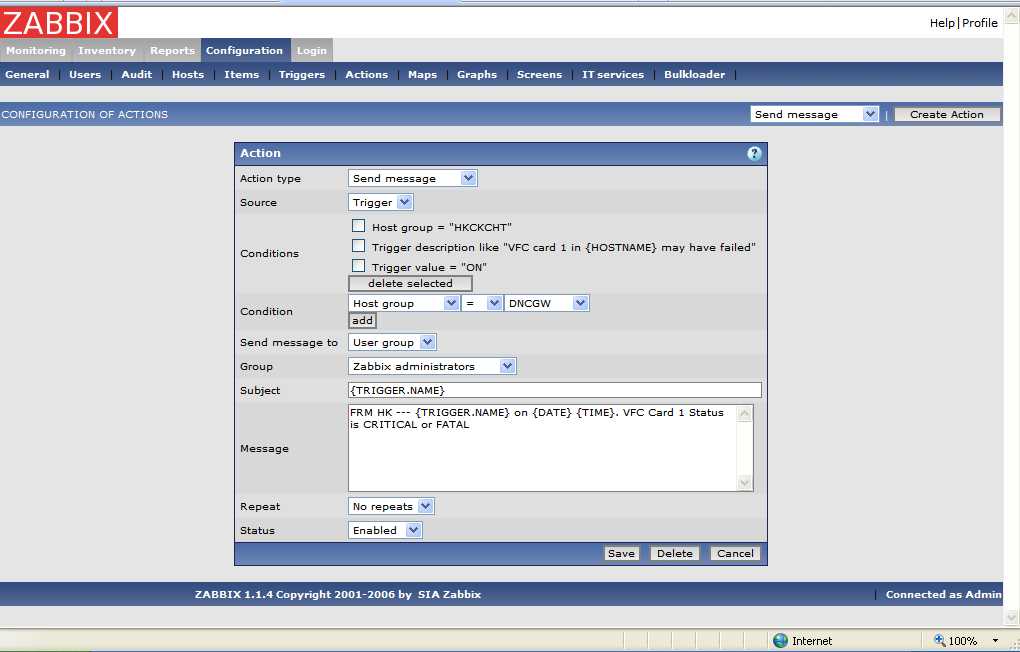Select the Configuration tab
This screenshot has height=652, width=1020.
(x=245, y=51)
